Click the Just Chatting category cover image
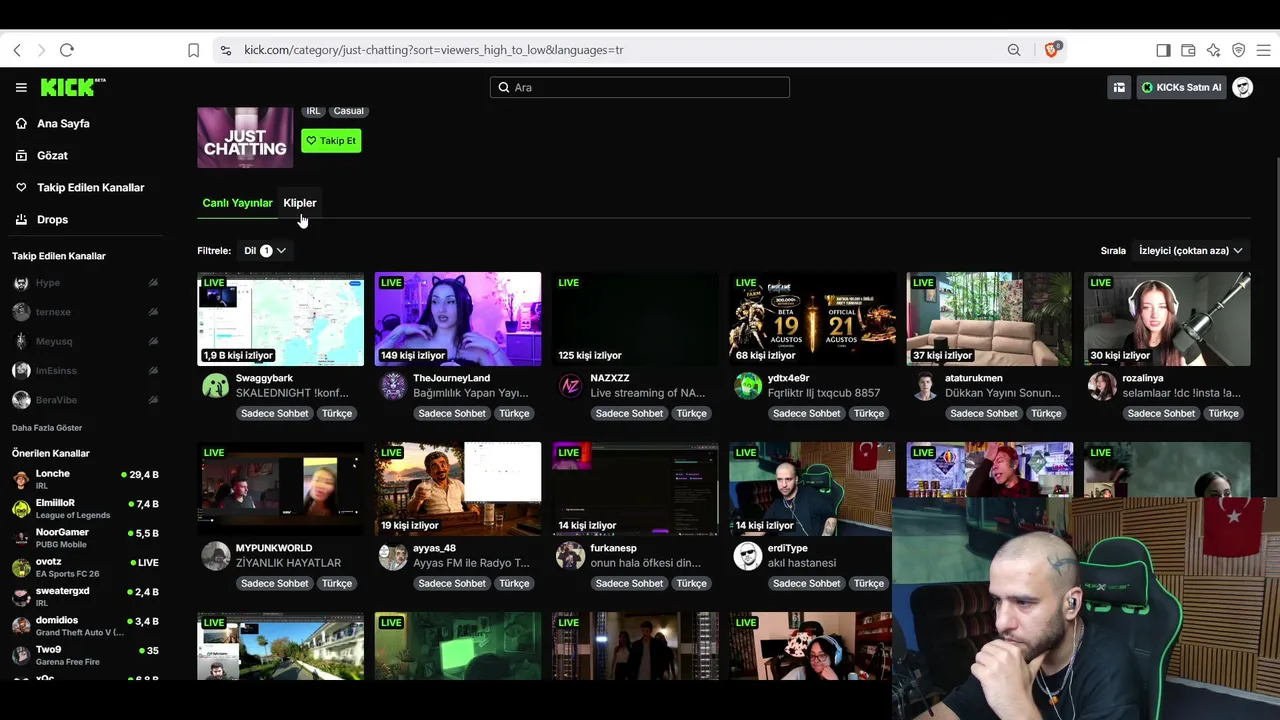Viewport: 1280px width, 720px height. tap(245, 137)
